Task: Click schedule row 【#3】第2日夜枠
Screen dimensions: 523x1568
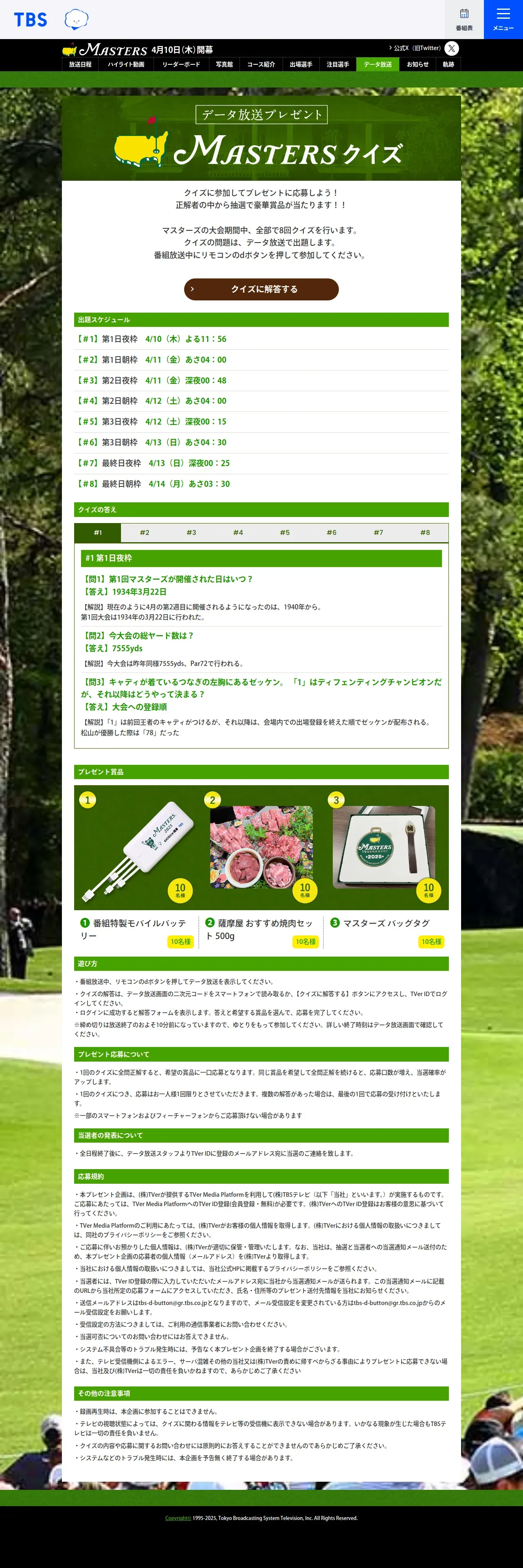Action: pyautogui.click(x=261, y=381)
